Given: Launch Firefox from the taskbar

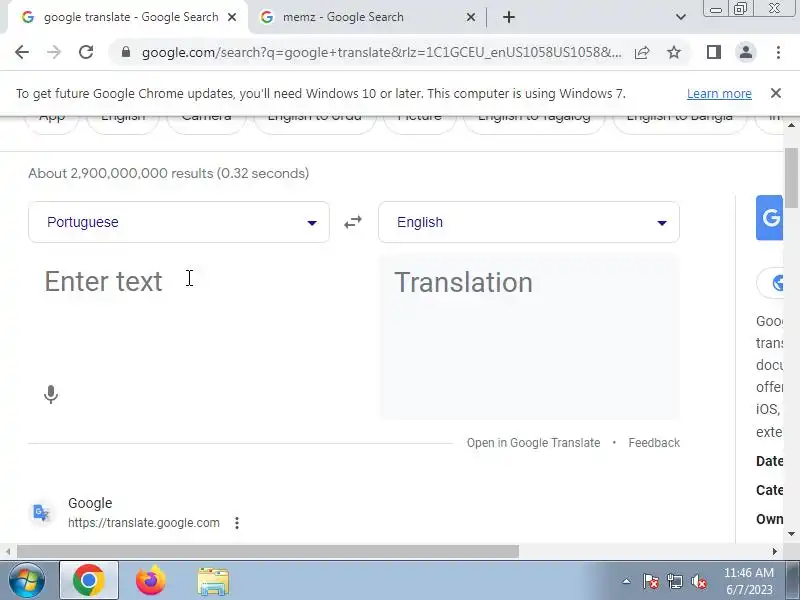Looking at the screenshot, I should (151, 581).
